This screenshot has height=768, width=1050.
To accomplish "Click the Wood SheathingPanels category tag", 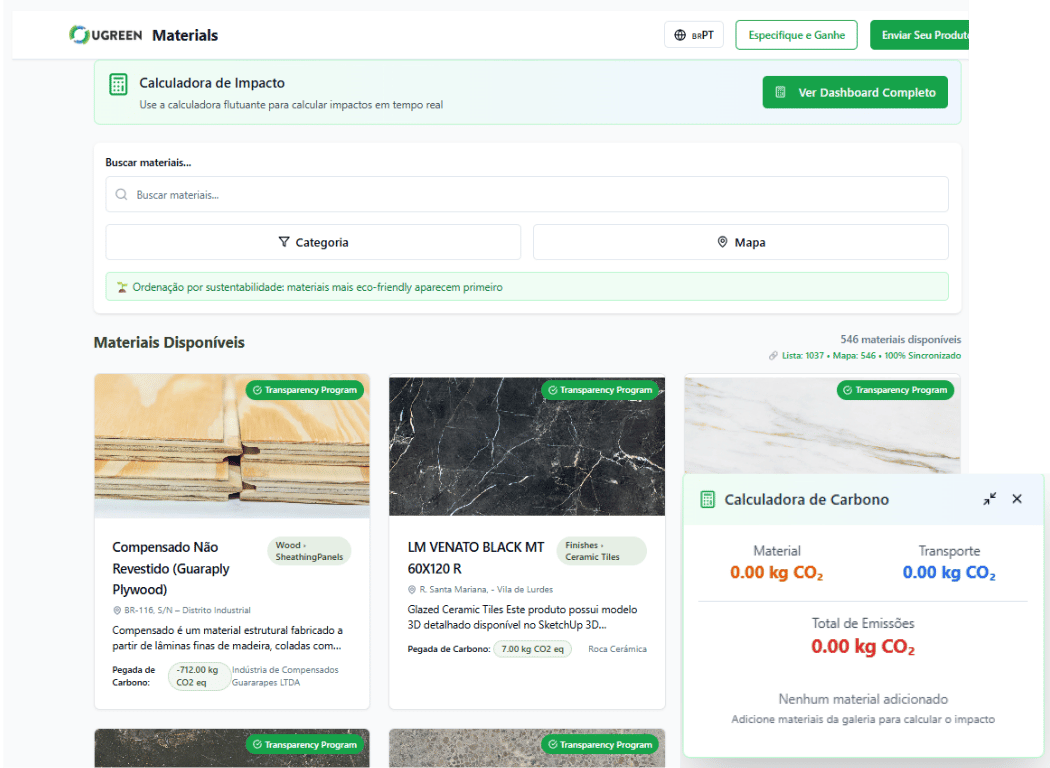I will pos(309,551).
